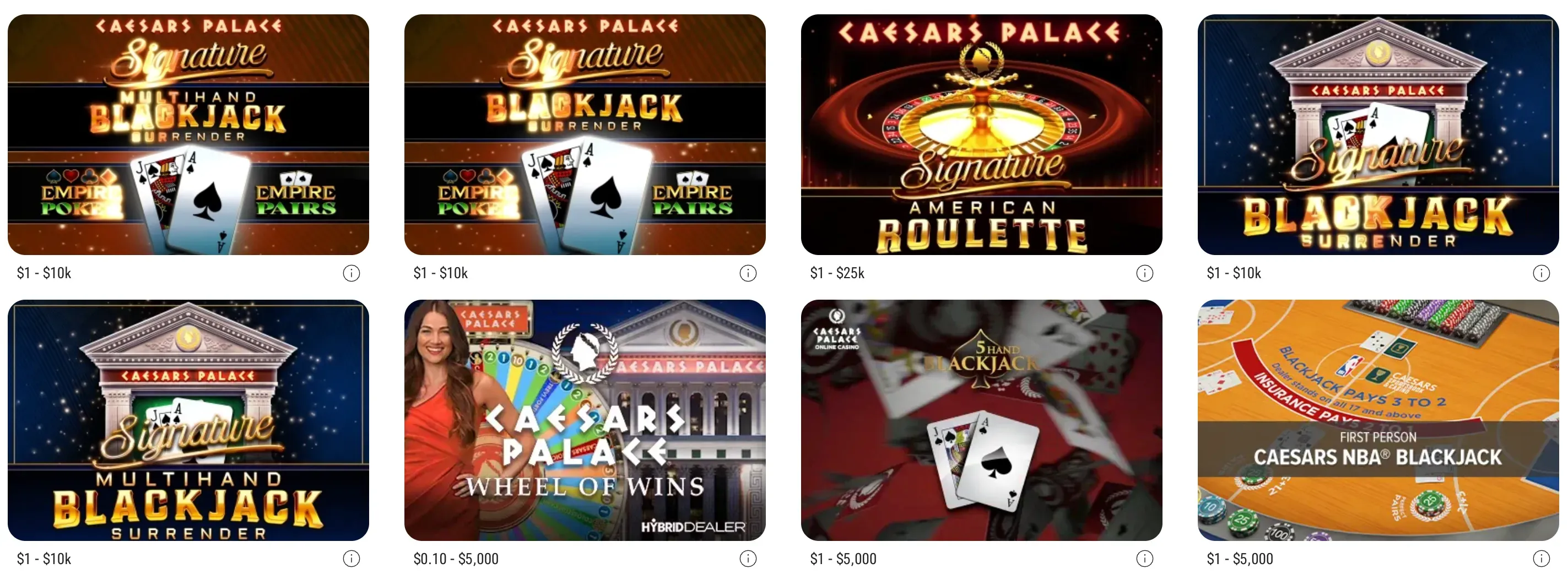1568x574 pixels.
Task: Open orange Signature Blackjack Surrender game tile
Action: [585, 134]
